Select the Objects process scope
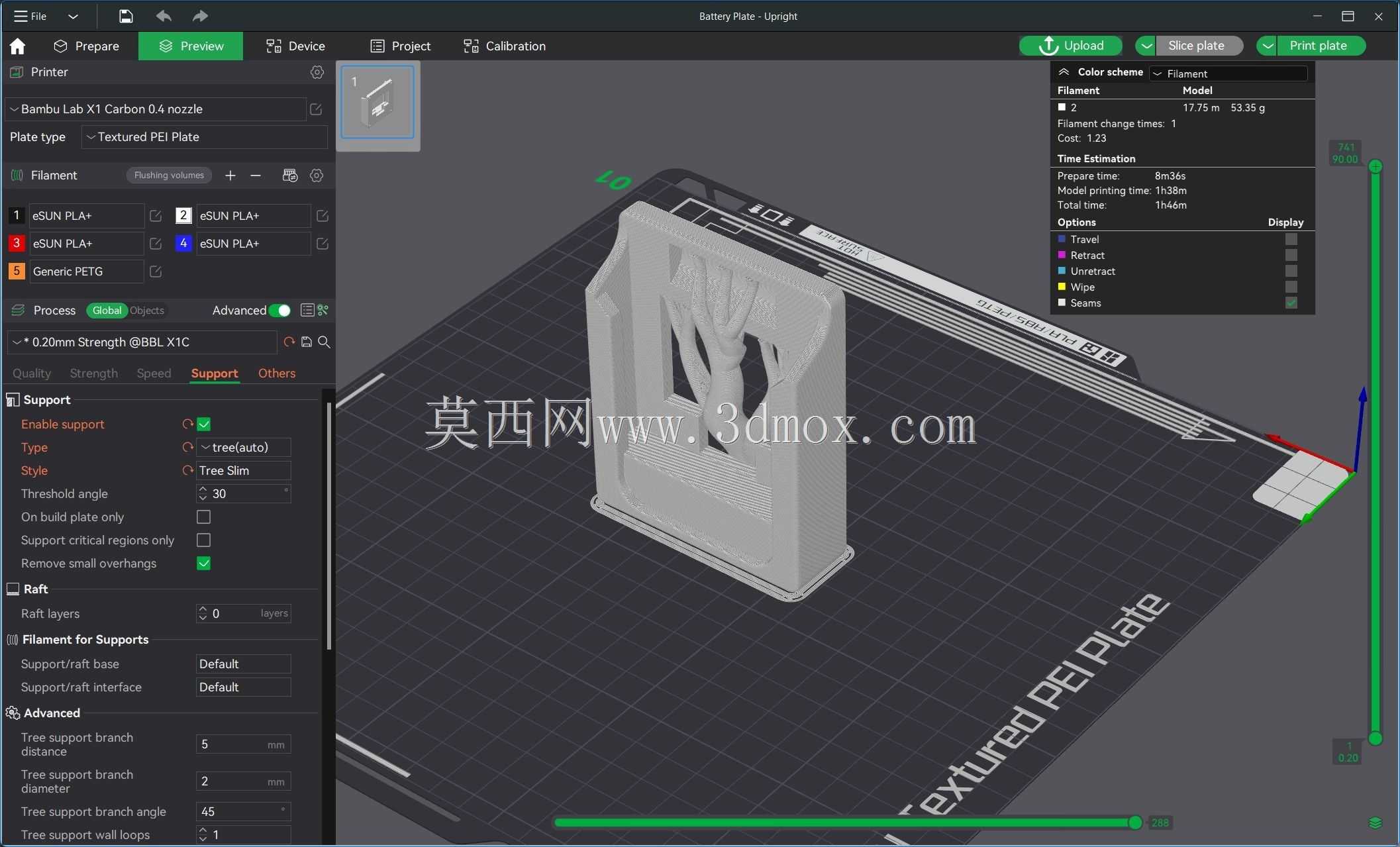The width and height of the screenshot is (1400, 847). pos(147,311)
